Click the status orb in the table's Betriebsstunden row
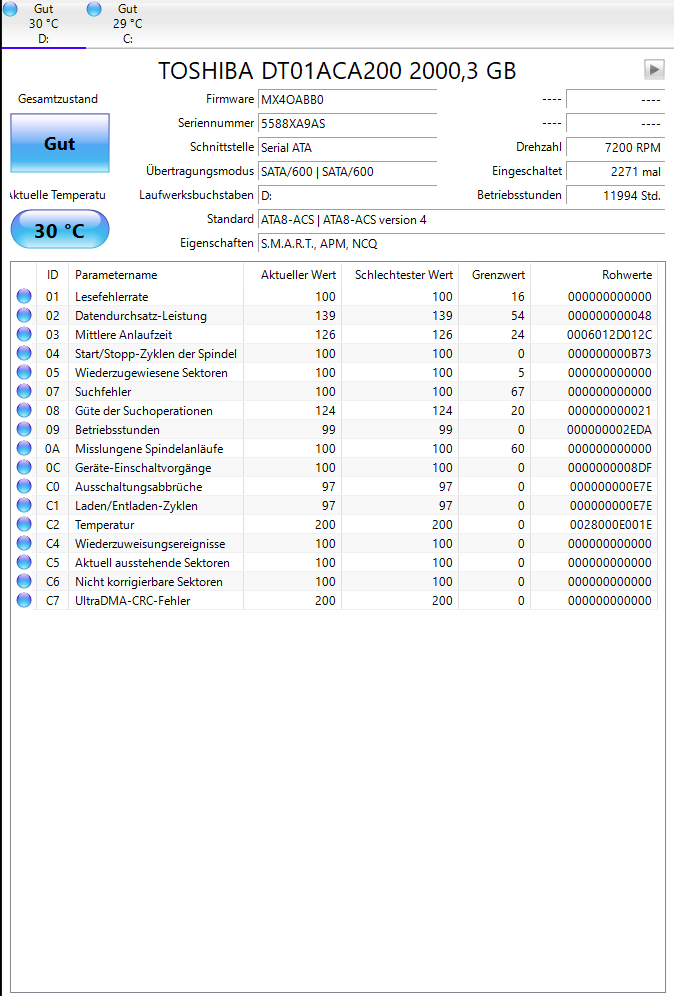 pos(24,429)
